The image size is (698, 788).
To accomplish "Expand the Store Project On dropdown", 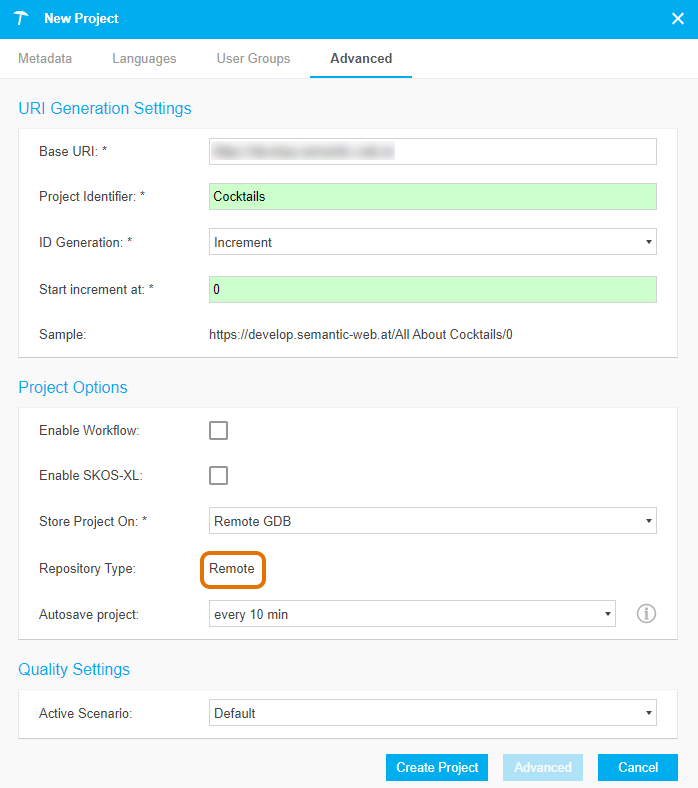I will click(433, 520).
